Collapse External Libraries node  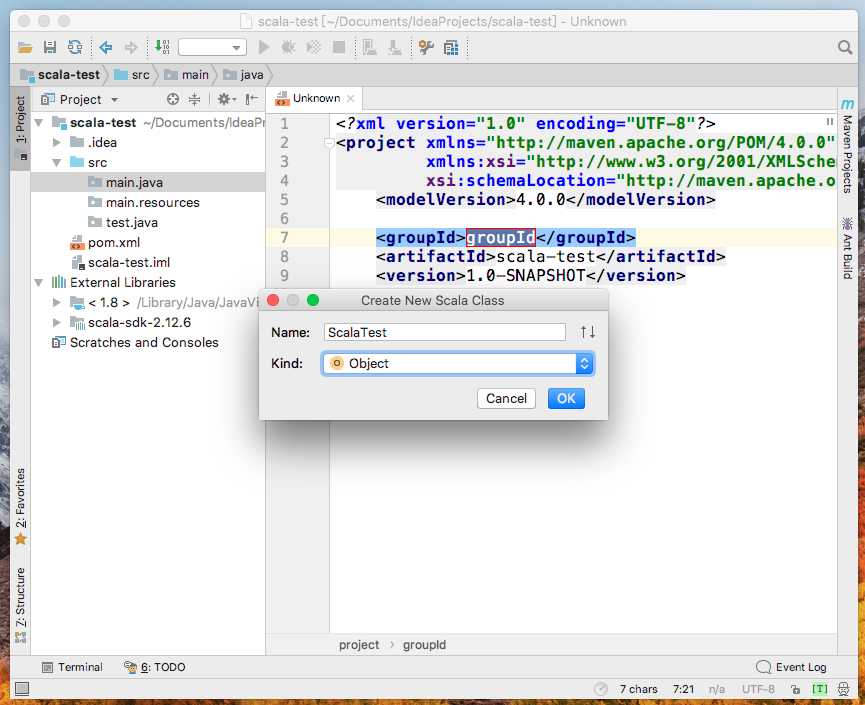[39, 282]
